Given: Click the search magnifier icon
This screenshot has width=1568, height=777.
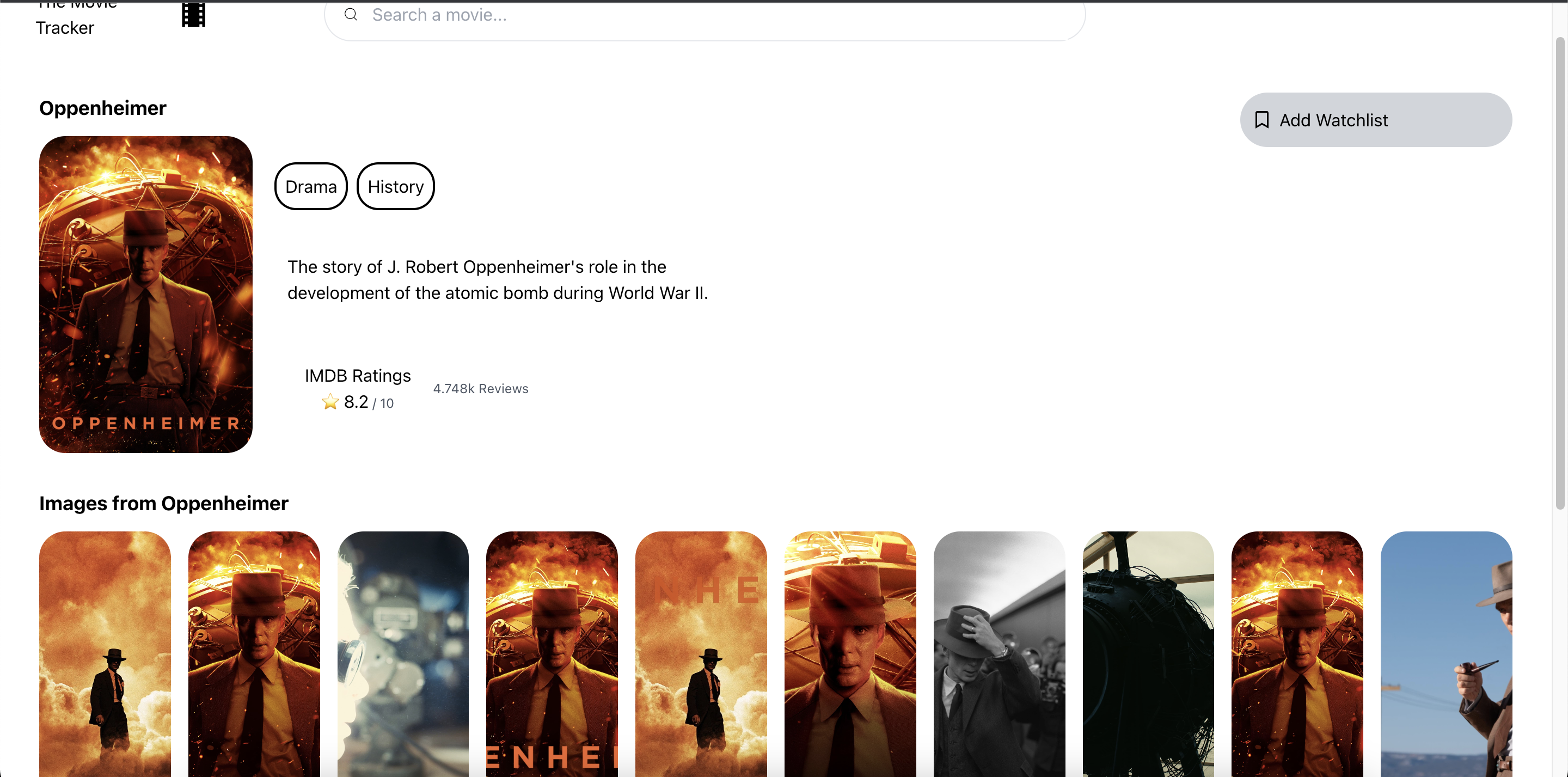Looking at the screenshot, I should point(351,15).
